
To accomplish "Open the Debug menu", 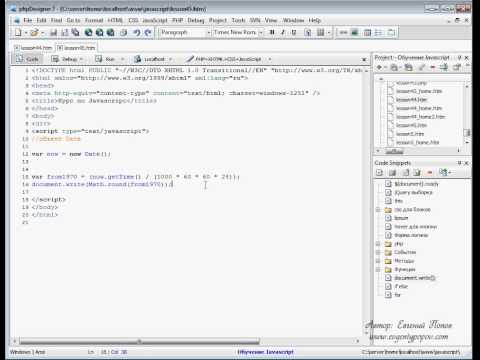I will 196,20.
